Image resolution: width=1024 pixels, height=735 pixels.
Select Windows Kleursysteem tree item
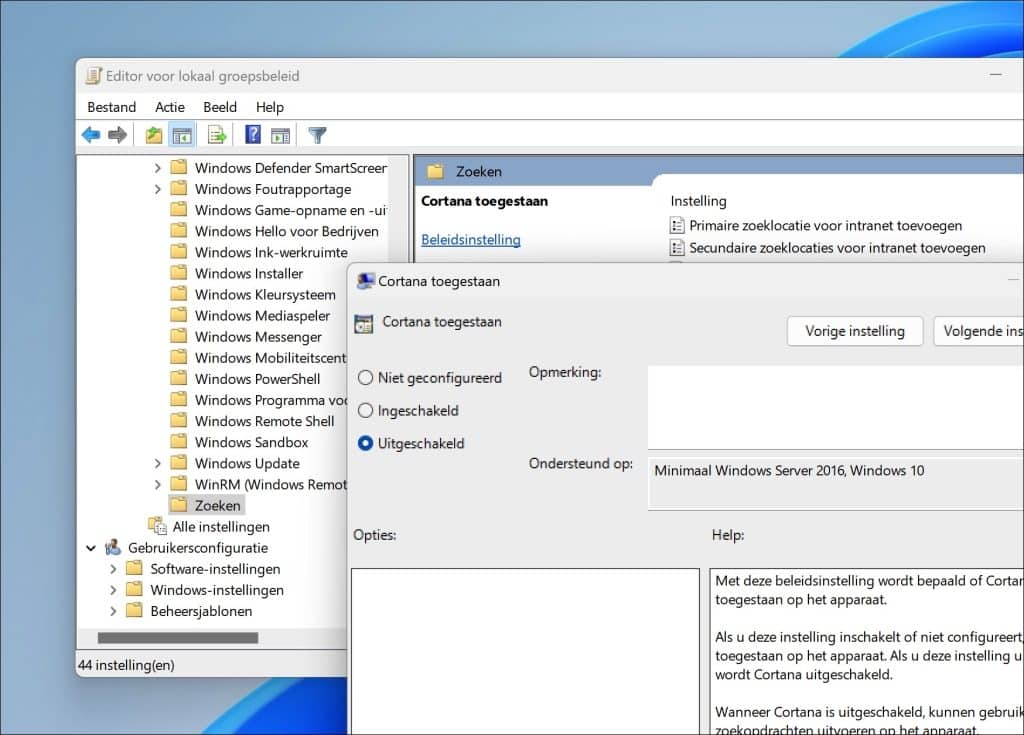pos(265,295)
